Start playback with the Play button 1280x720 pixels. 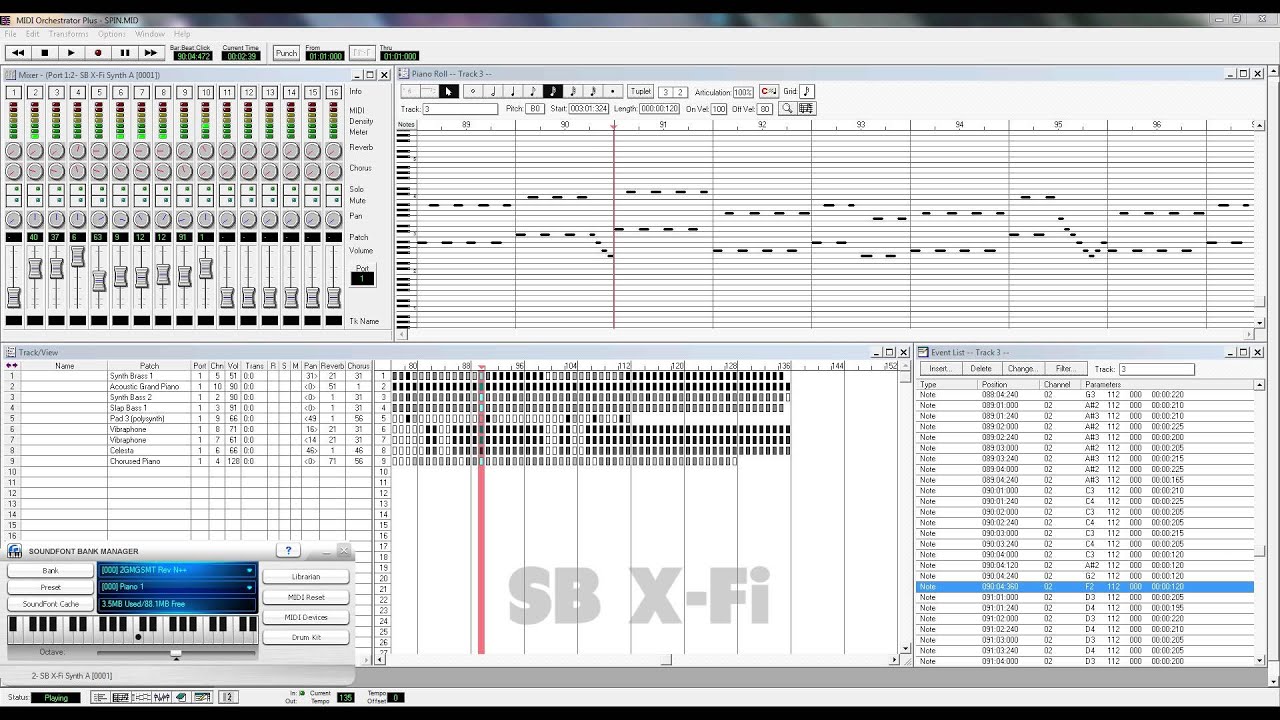point(71,53)
